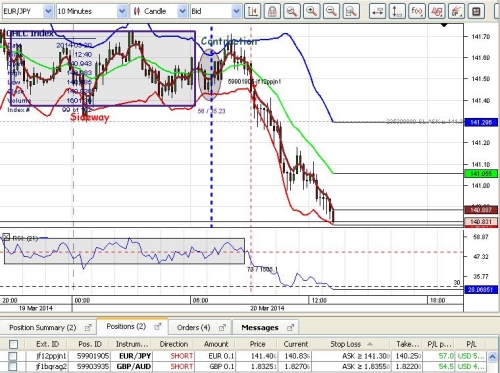This screenshot has height=373, width=500.
Task: Toggle the chart lock padlock icon
Action: 272,11
